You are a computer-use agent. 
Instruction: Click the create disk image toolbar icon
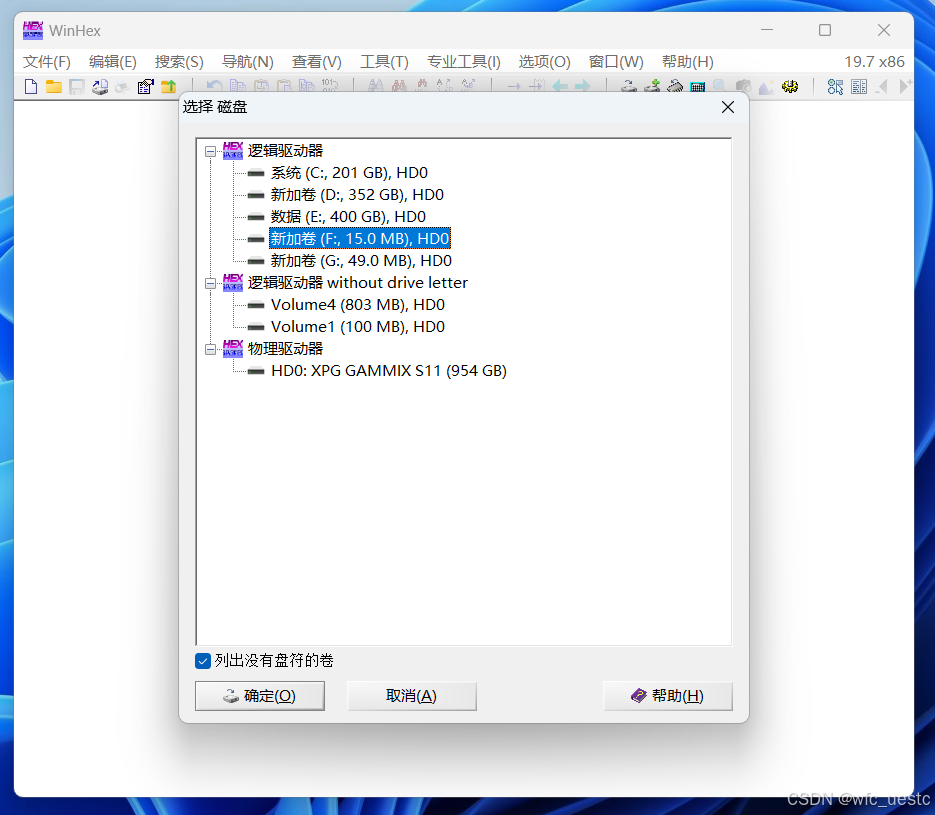point(100,86)
